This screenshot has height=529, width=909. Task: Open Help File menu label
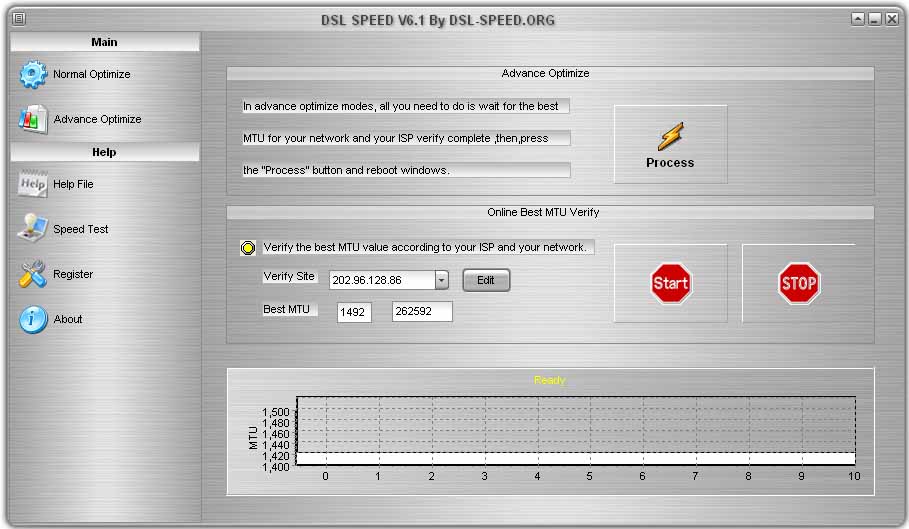point(73,184)
